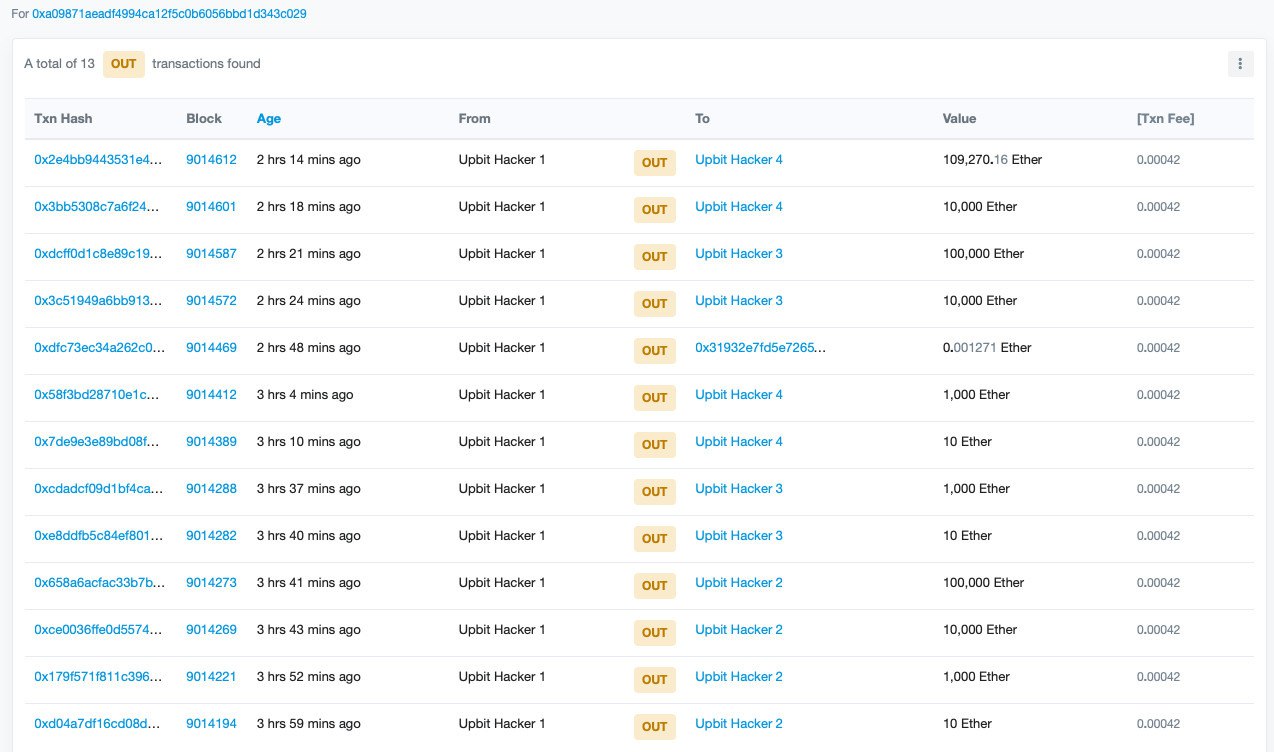View block 9014221
This screenshot has width=1274, height=752.
(211, 676)
